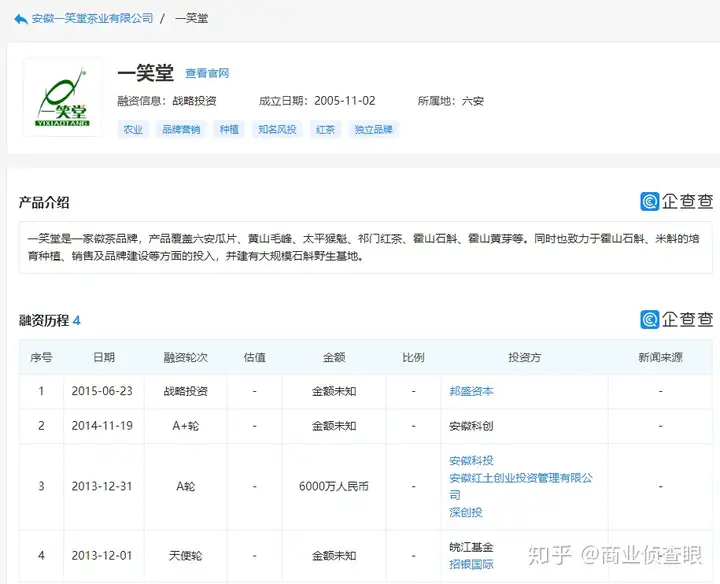Click the 一笑堂 company logo thumbnail
The height and width of the screenshot is (584, 720).
click(63, 97)
